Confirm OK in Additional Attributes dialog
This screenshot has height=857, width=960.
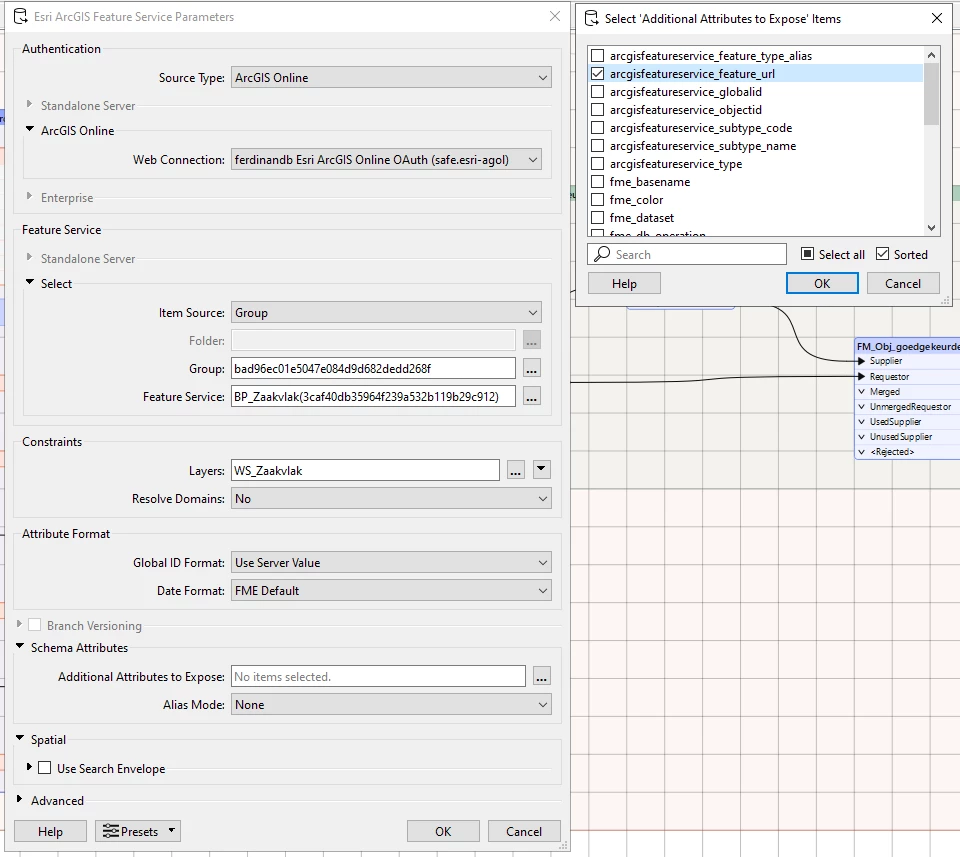822,283
